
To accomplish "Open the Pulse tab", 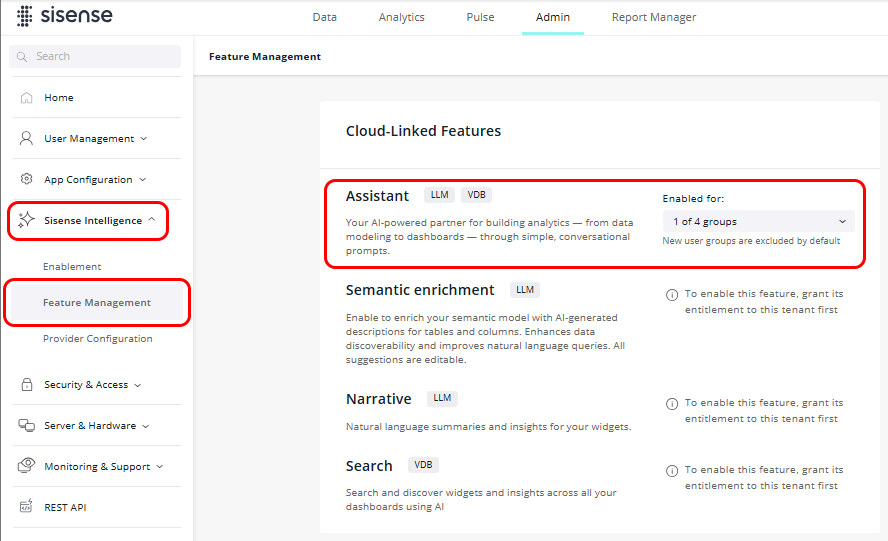I will pos(480,17).
